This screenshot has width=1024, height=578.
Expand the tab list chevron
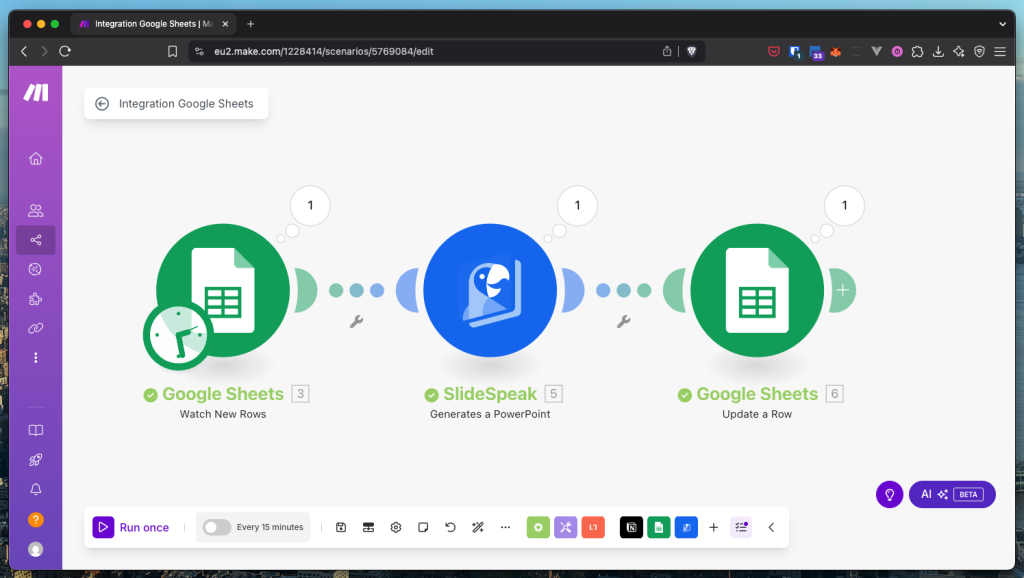coord(1002,24)
